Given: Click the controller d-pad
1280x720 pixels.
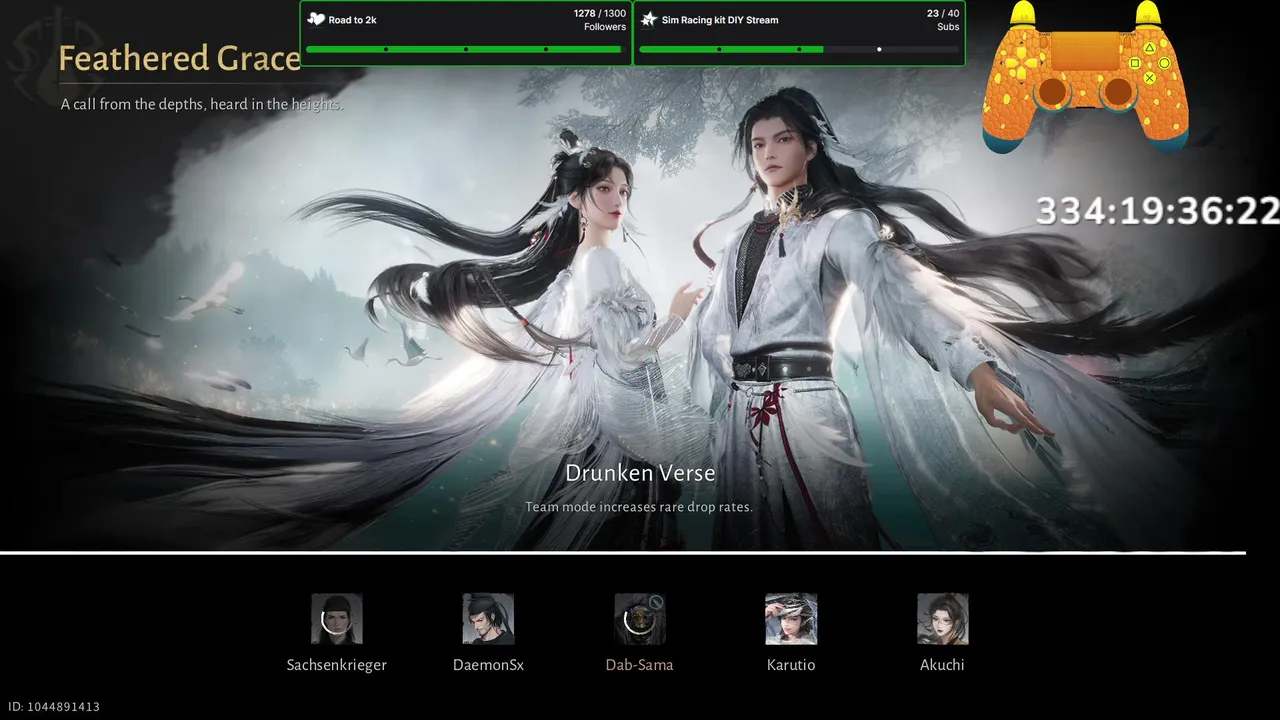Looking at the screenshot, I should point(1020,63).
